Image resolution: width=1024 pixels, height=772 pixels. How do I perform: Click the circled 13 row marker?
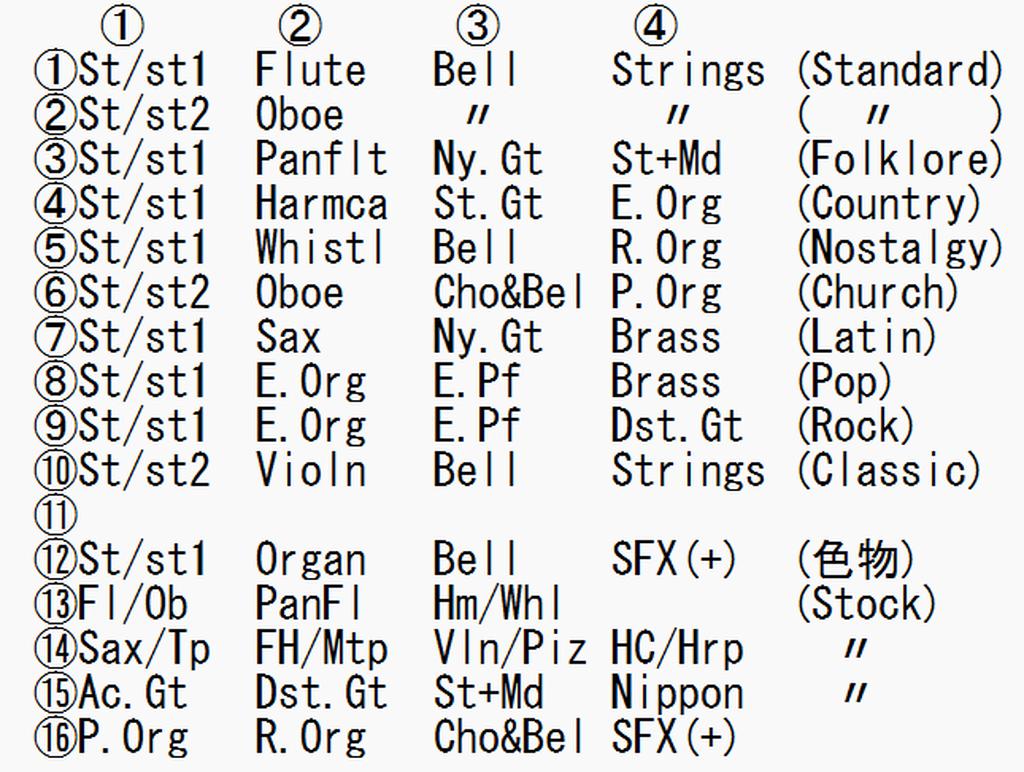56,604
